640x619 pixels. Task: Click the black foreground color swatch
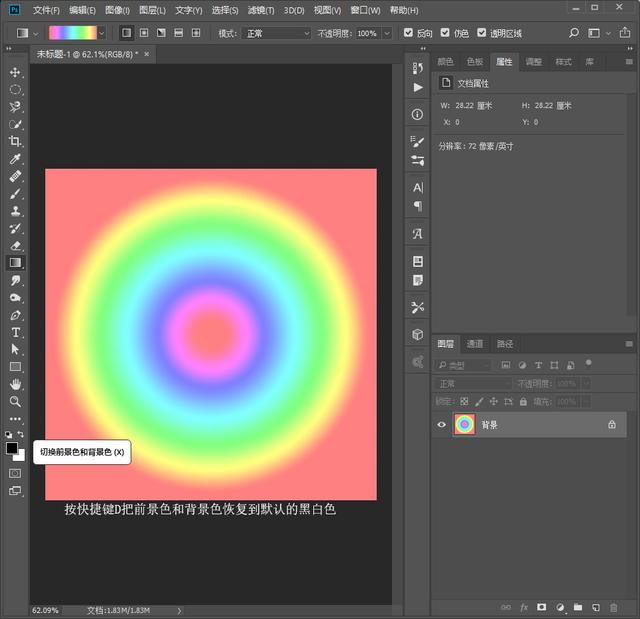coord(11,448)
